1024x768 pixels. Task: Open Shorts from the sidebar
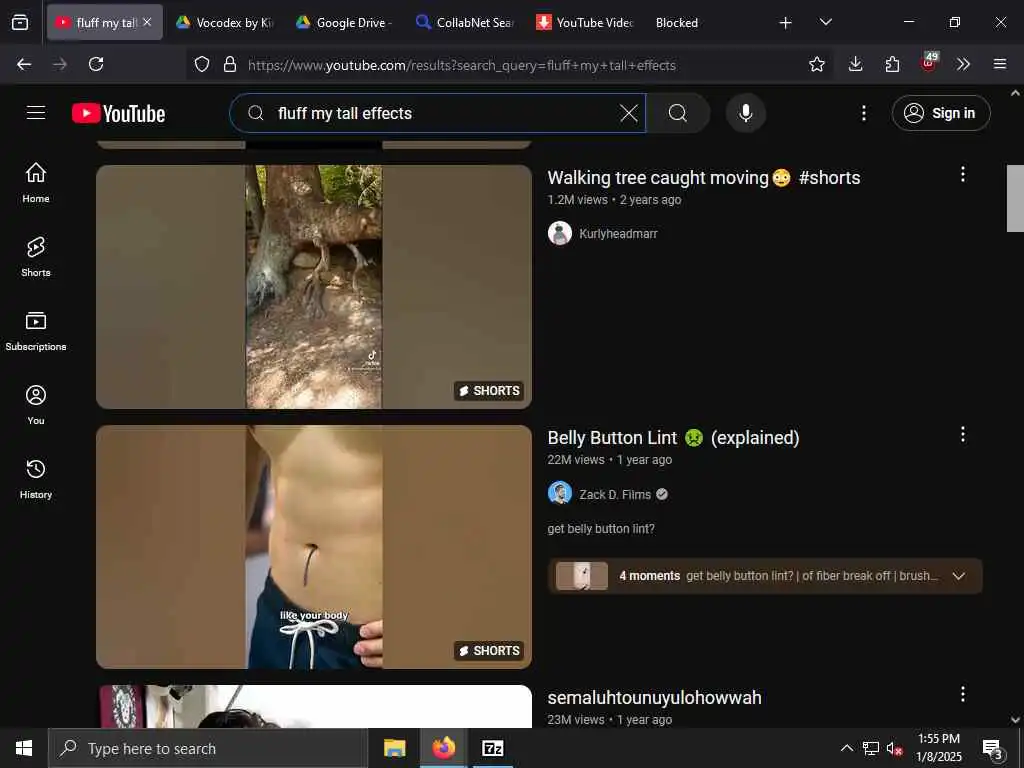coord(36,257)
